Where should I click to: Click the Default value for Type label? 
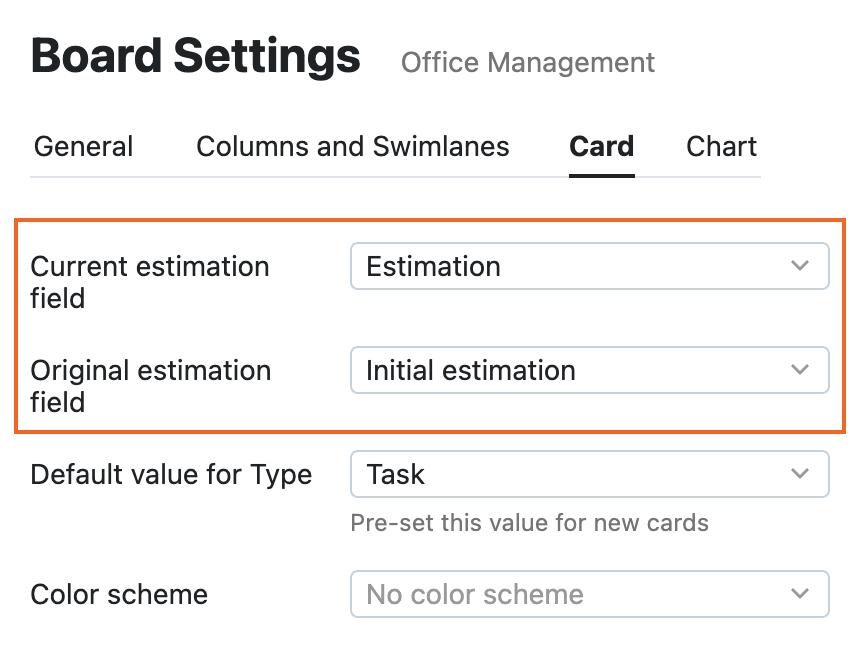point(171,475)
